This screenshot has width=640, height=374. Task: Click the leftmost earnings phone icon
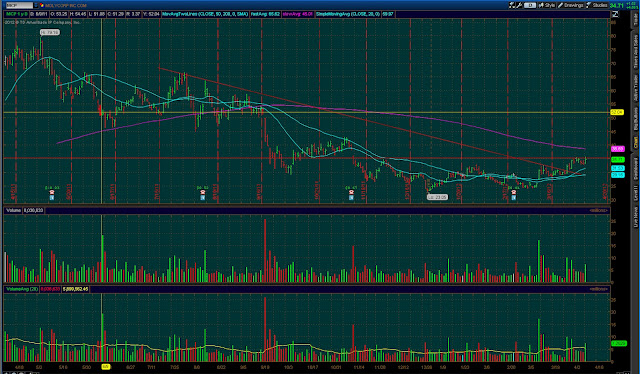(52, 192)
